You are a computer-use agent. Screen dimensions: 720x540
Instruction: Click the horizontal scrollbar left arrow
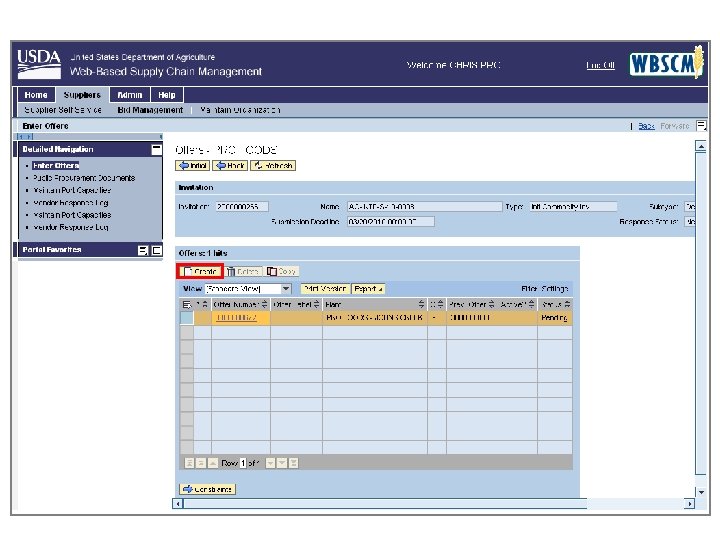coord(178,504)
